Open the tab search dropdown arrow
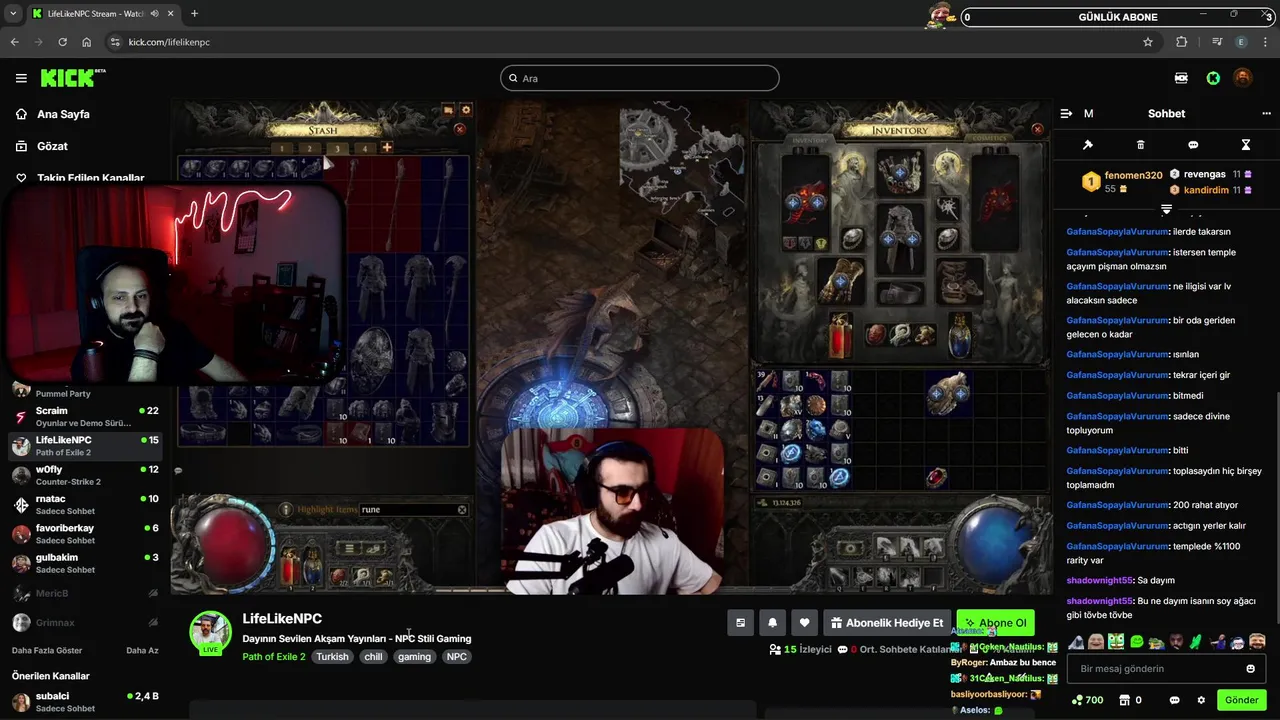Viewport: 1280px width, 720px height. (x=12, y=14)
